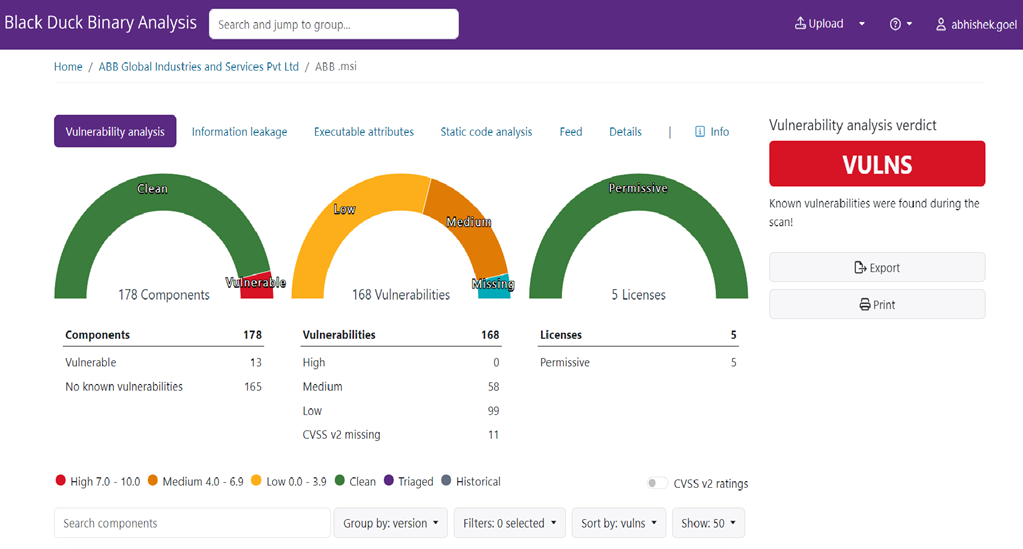The height and width of the screenshot is (549, 1023).
Task: Focus the Search components input field
Action: pos(192,523)
